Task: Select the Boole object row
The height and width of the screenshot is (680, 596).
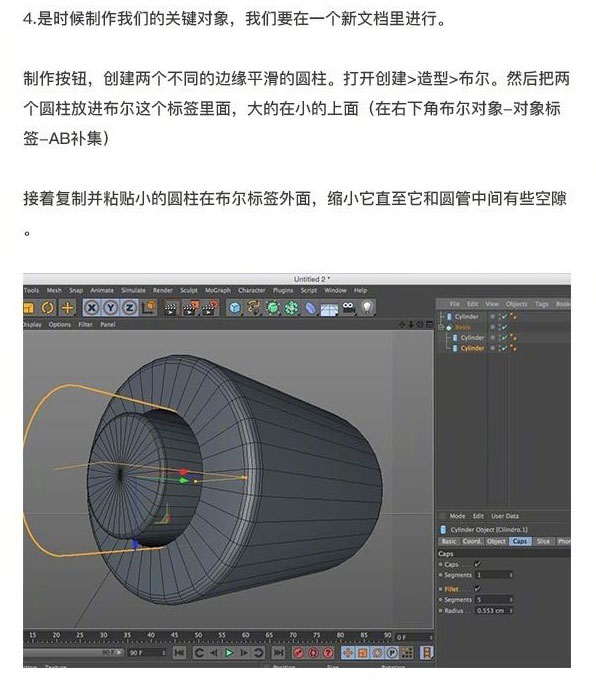Action: click(x=462, y=327)
